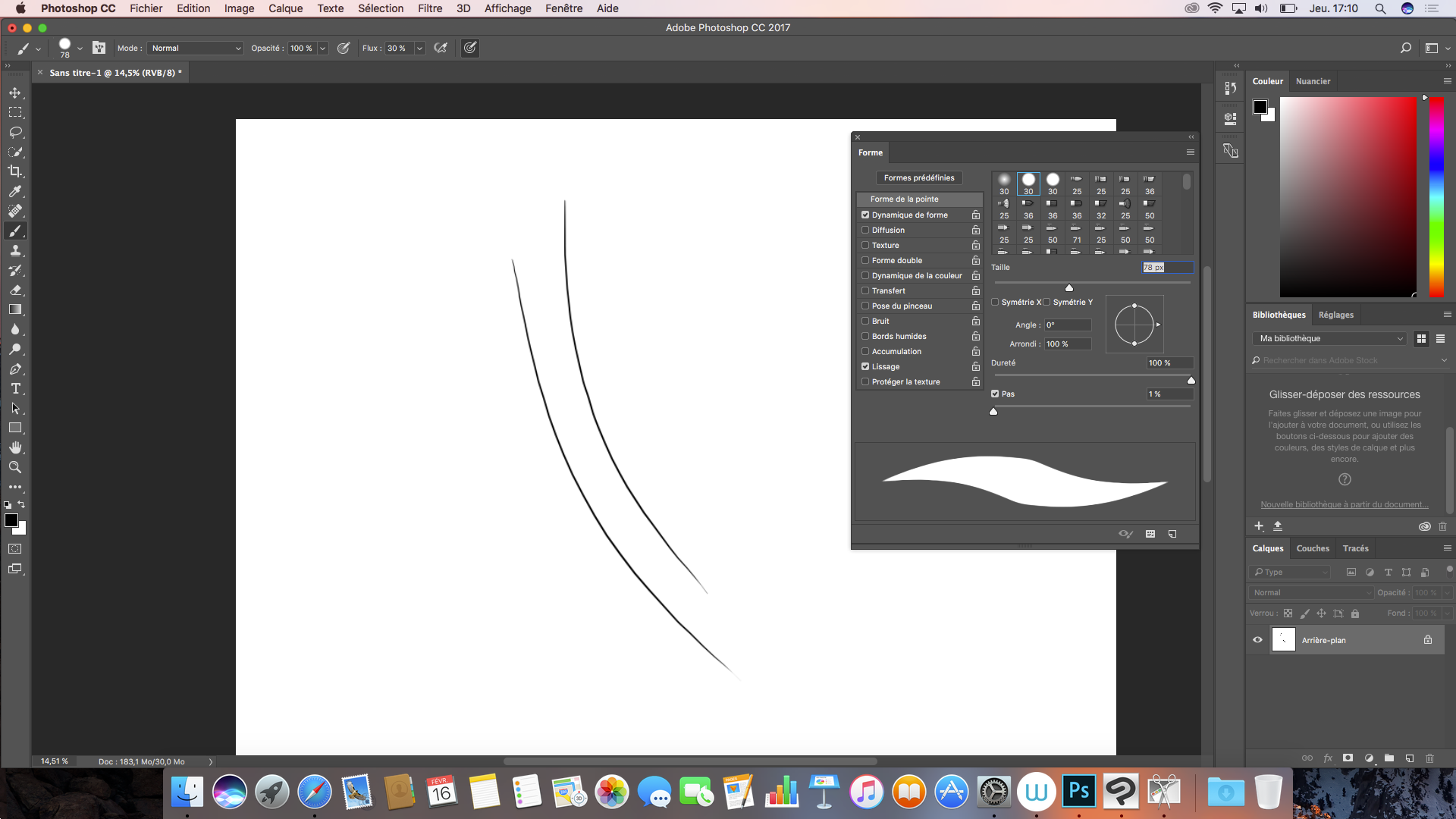Switch to the Couches tab
This screenshot has width=1456, height=819.
tap(1312, 548)
